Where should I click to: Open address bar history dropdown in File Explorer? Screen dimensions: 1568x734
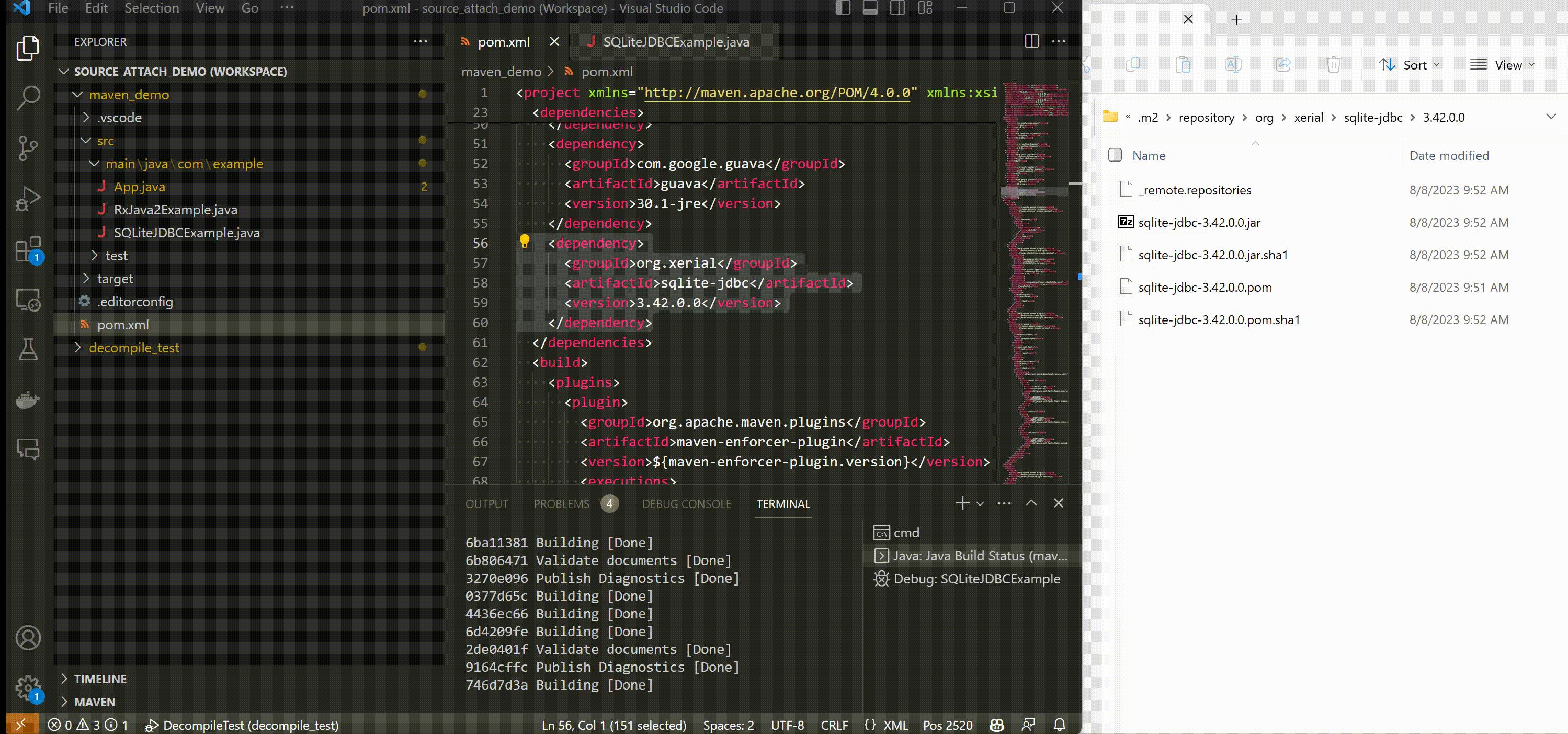pyautogui.click(x=1550, y=117)
